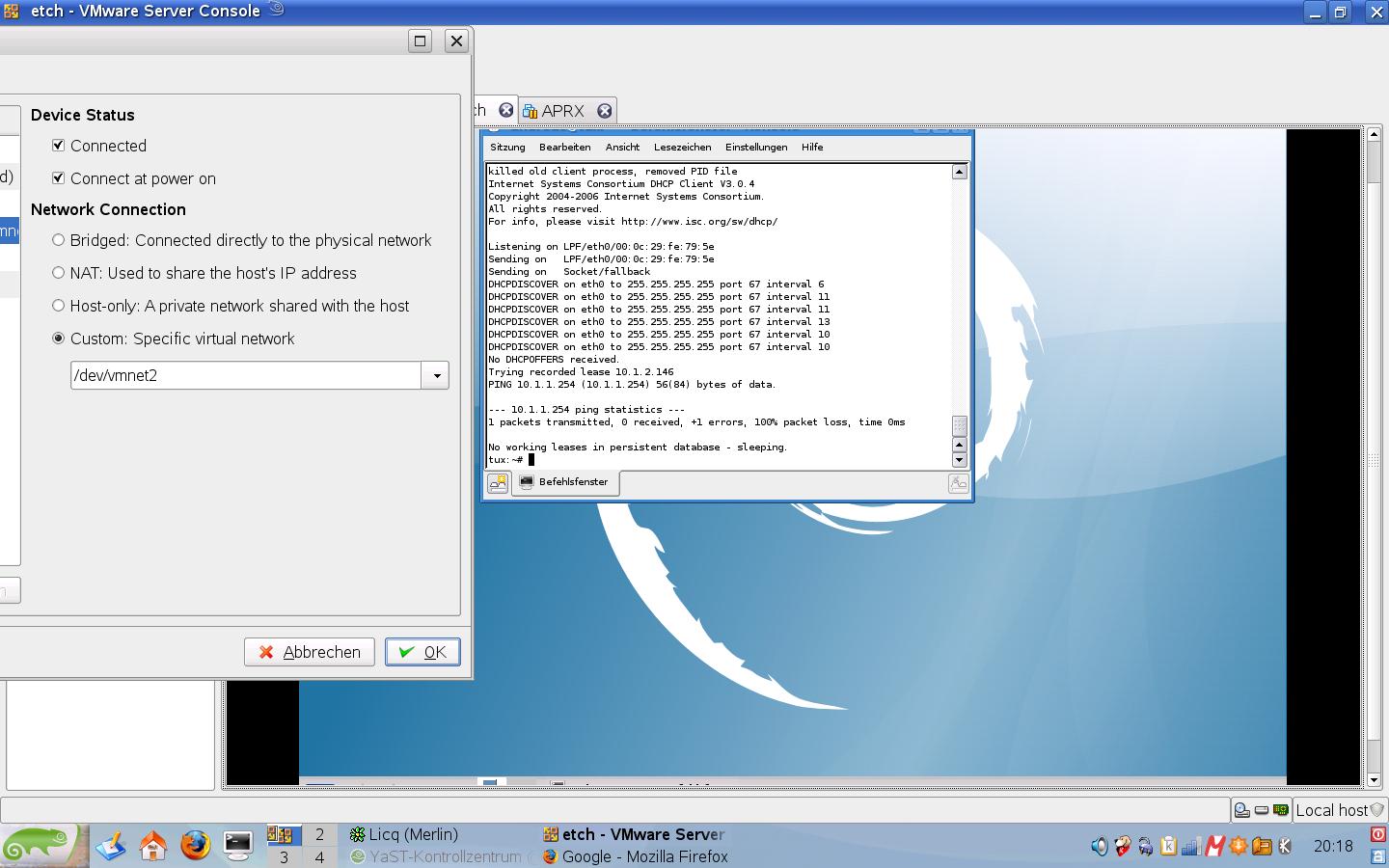This screenshot has width=1389, height=868.
Task: Confirm settings with the OK button
Action: pyautogui.click(x=422, y=652)
